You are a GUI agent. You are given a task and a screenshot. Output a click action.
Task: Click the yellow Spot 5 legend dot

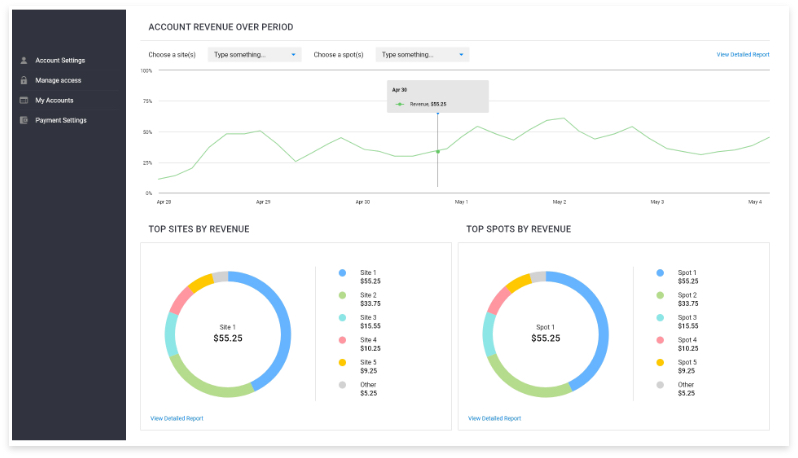(x=660, y=362)
